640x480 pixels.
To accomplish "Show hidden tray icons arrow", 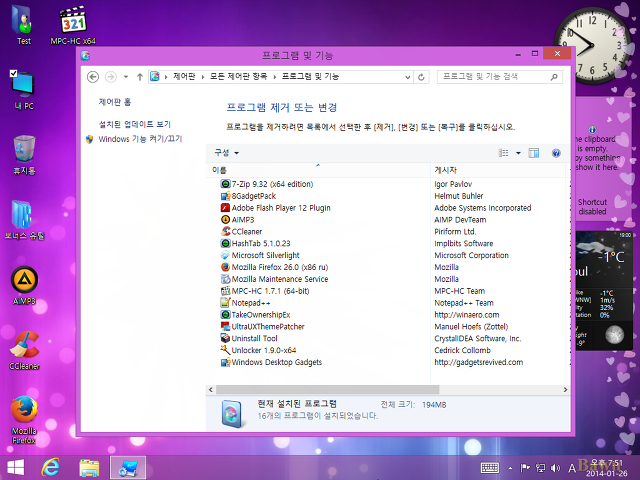I will click(x=510, y=468).
